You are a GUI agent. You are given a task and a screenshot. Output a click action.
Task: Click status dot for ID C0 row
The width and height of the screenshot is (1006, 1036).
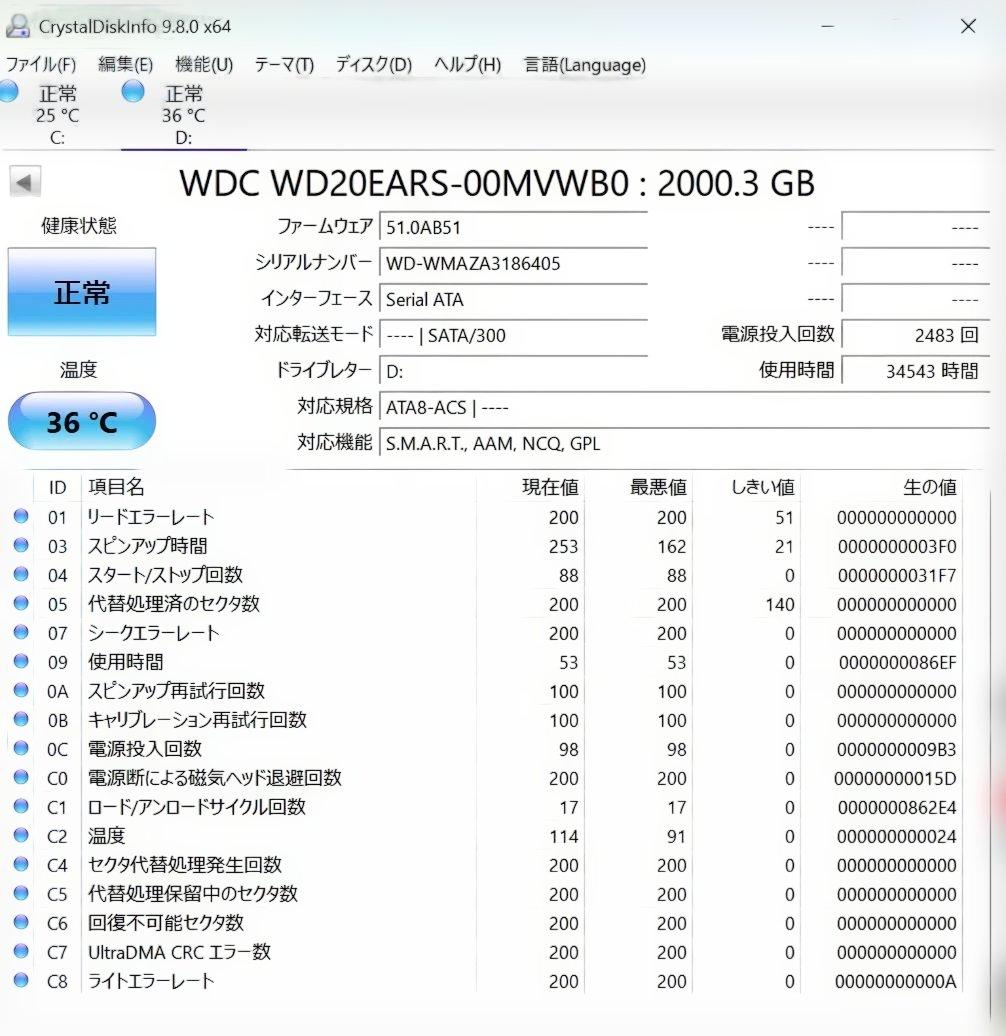(21, 778)
